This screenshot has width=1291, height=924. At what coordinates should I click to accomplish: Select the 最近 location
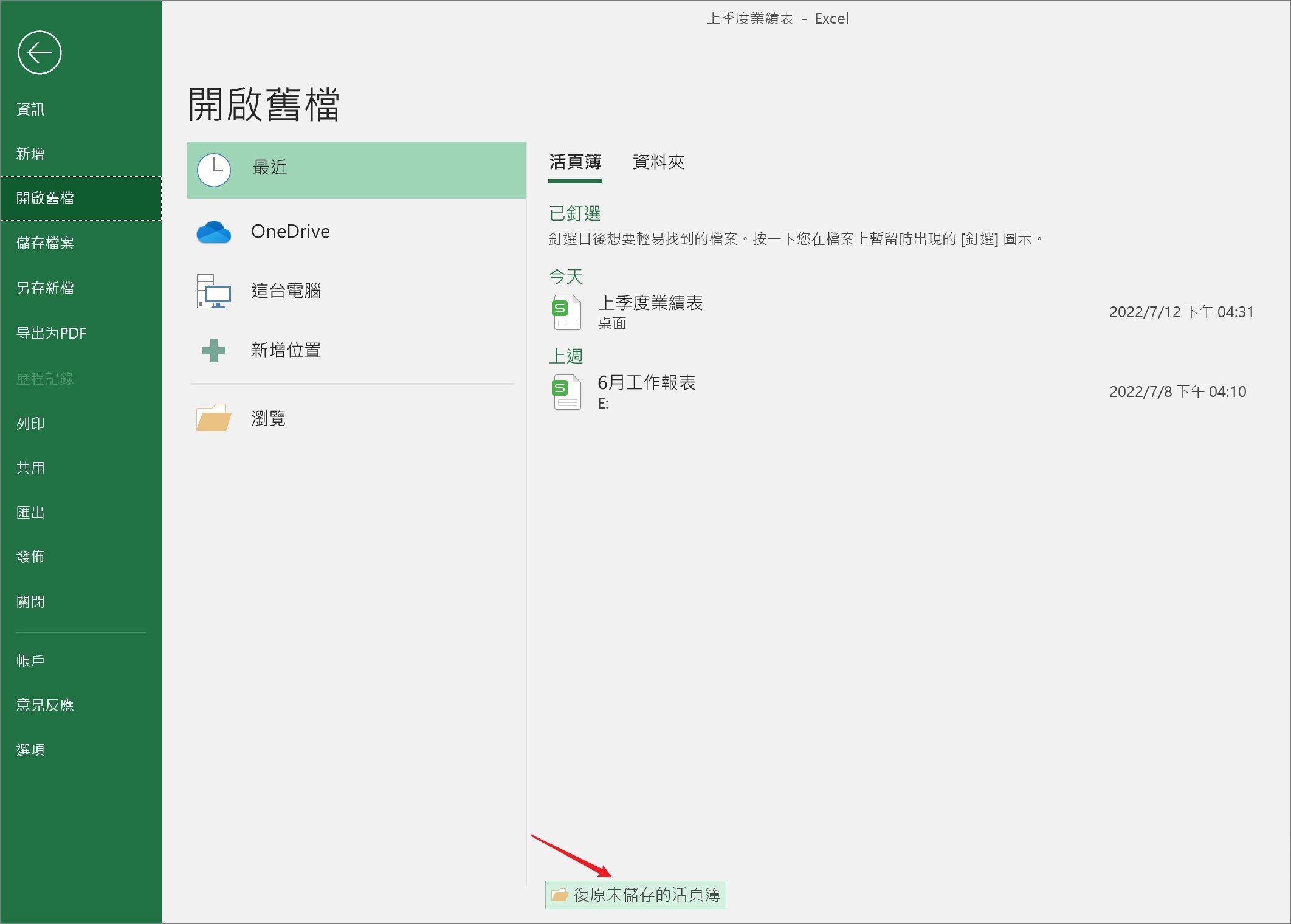356,170
